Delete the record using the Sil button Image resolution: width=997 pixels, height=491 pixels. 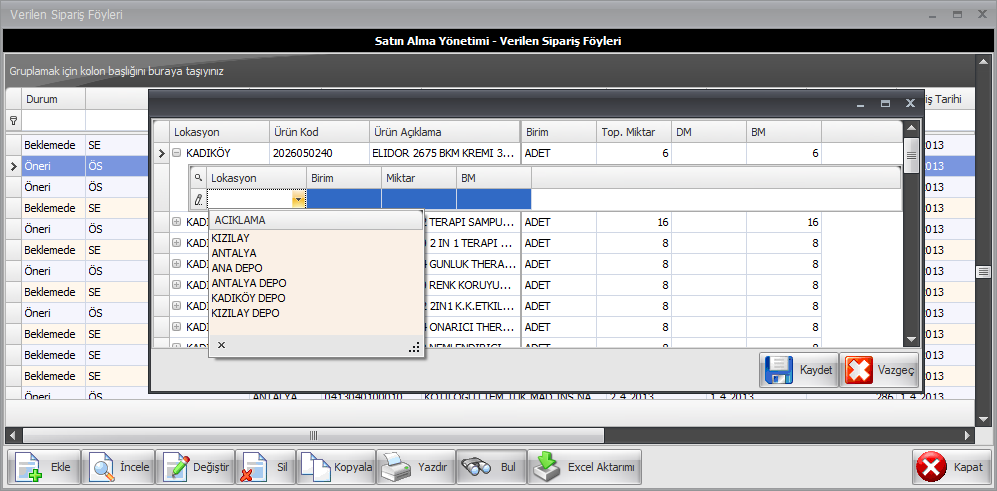(265, 467)
